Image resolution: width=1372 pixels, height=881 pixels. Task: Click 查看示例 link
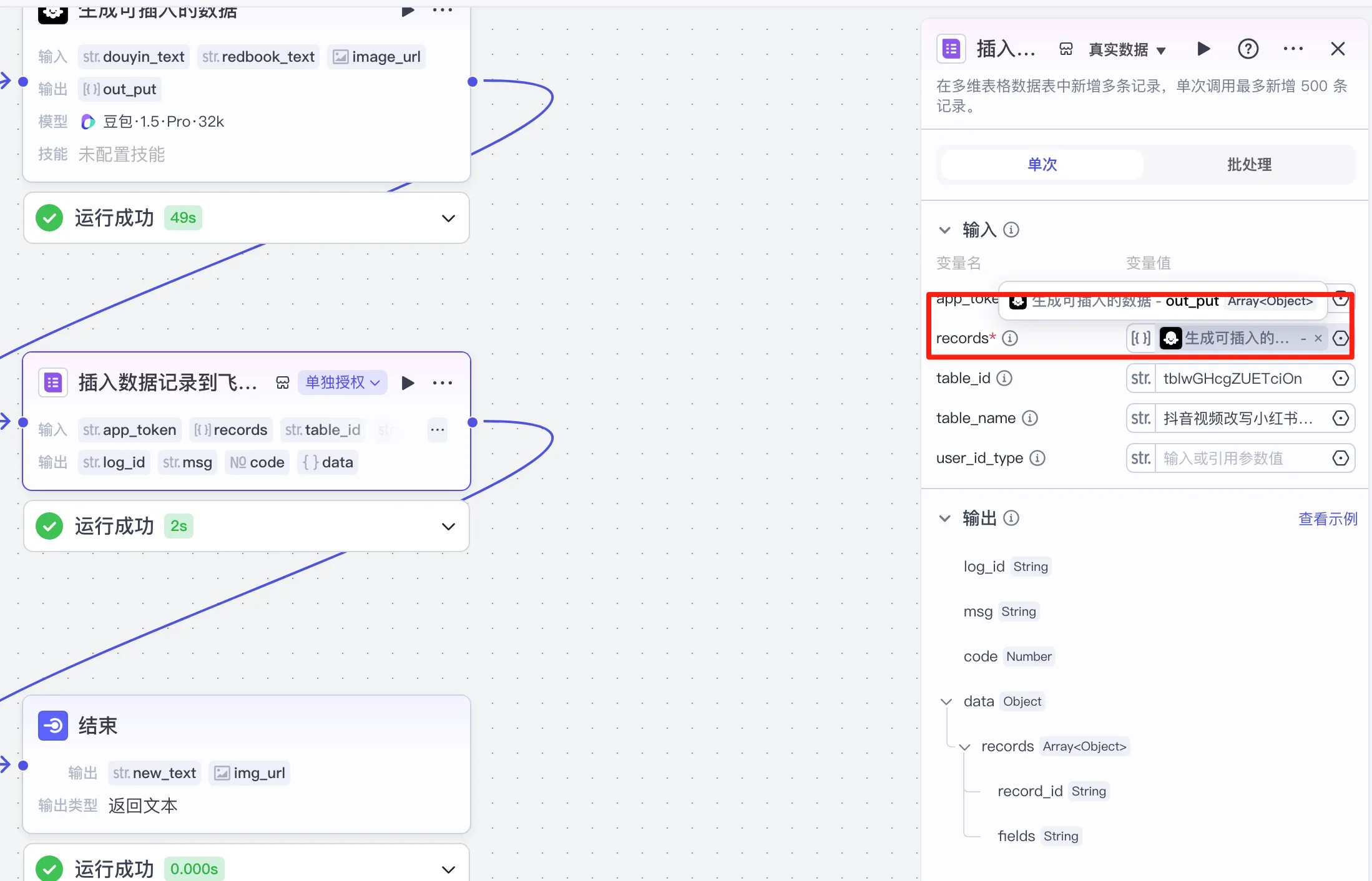click(1327, 518)
